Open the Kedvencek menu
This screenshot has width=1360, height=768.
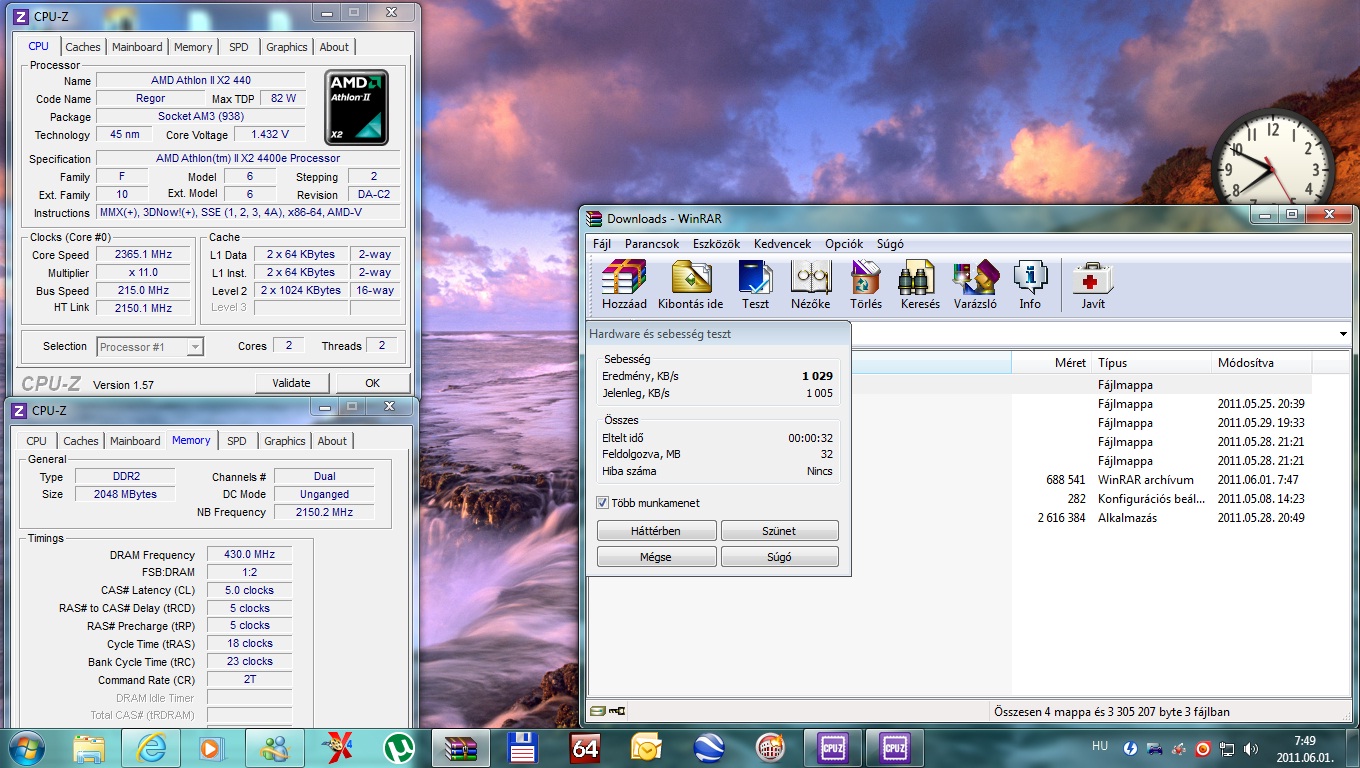click(782, 244)
